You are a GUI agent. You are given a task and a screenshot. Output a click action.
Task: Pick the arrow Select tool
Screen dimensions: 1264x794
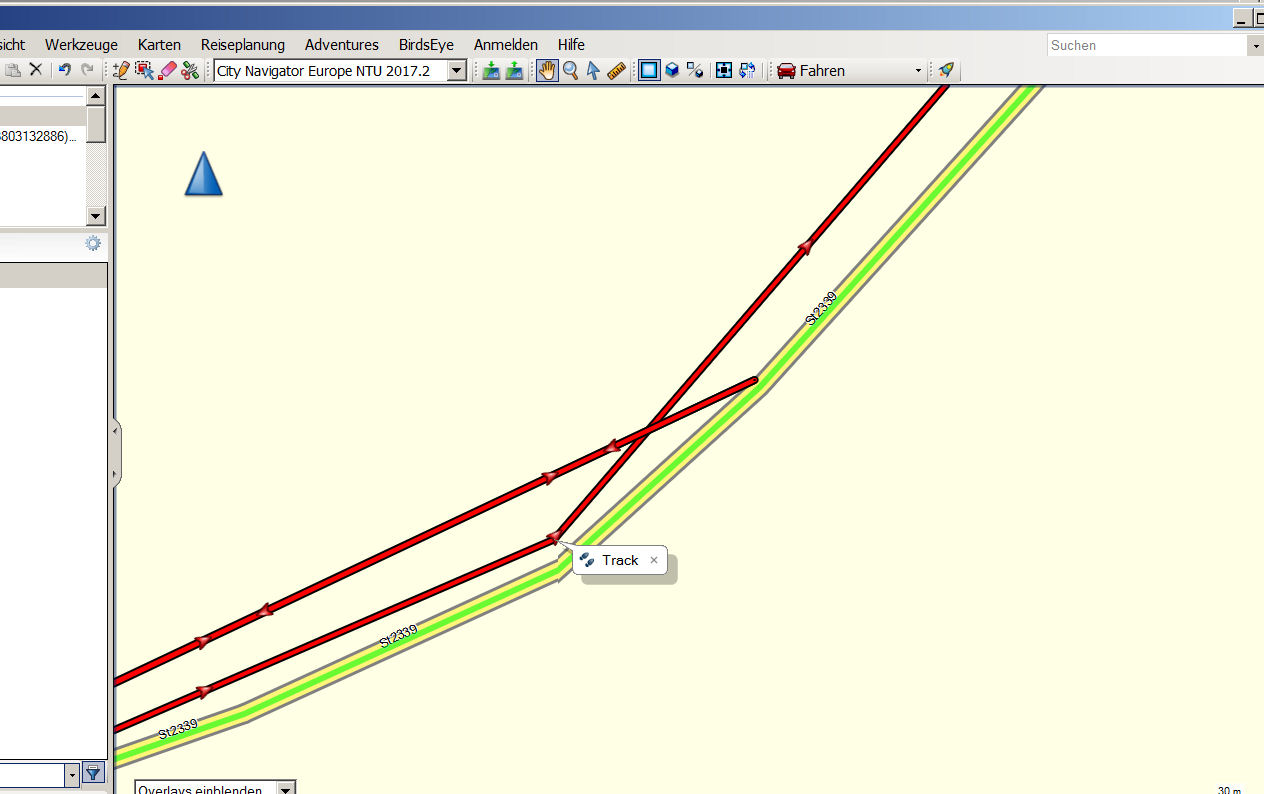coord(593,70)
